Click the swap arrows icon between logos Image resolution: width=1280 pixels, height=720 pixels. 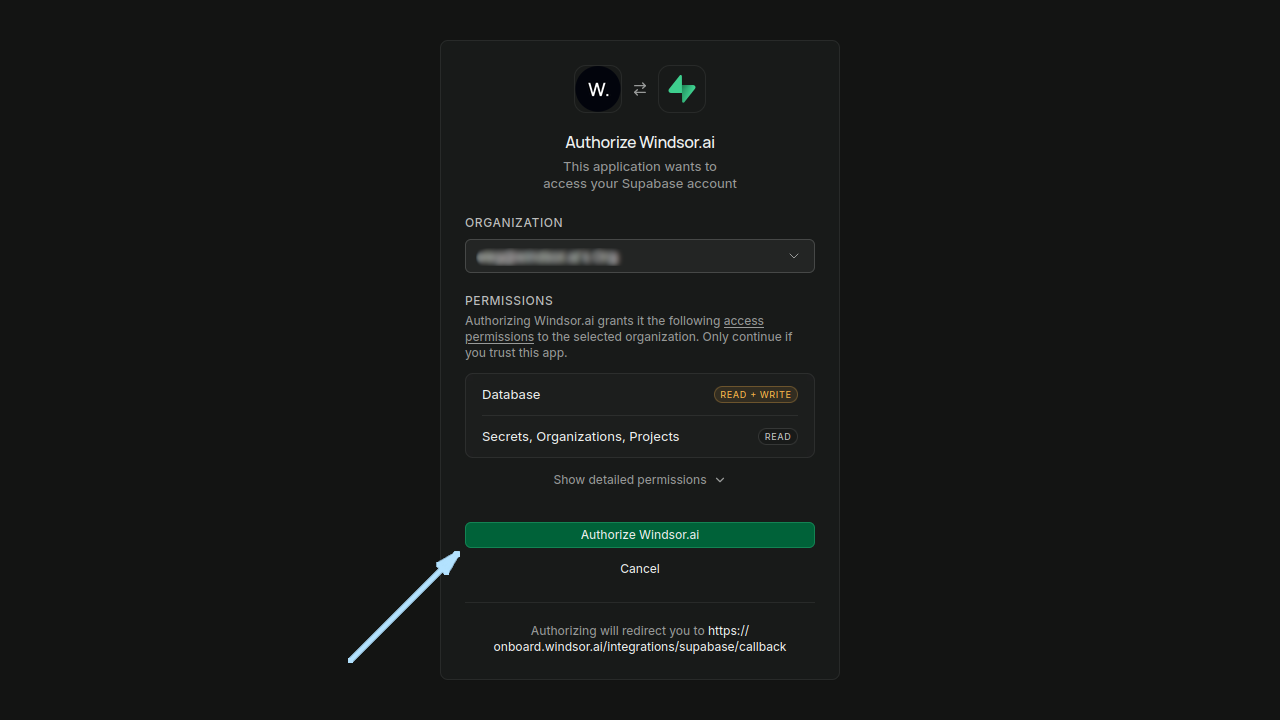coord(640,89)
